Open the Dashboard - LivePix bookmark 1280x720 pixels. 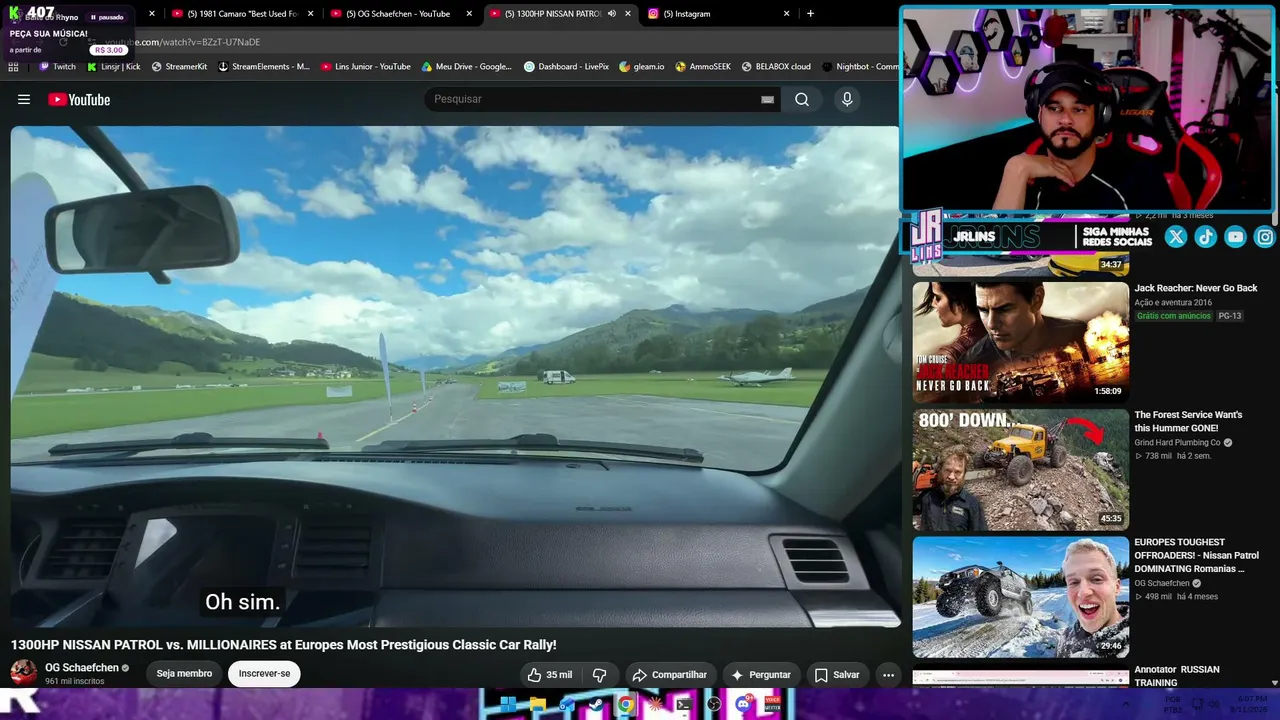(567, 67)
